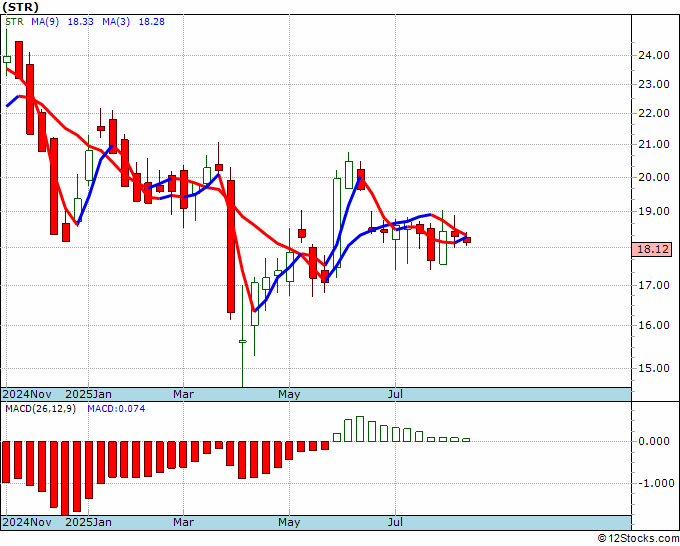The width and height of the screenshot is (680, 546).
Task: Click the 23.00 price axis label
Action: [654, 85]
